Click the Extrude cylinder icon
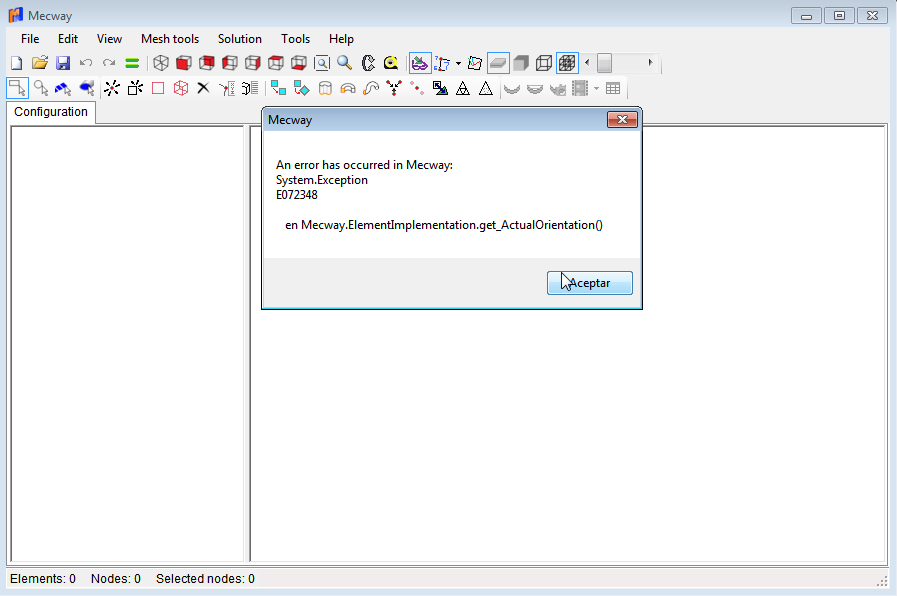This screenshot has width=897, height=596. (x=325, y=88)
